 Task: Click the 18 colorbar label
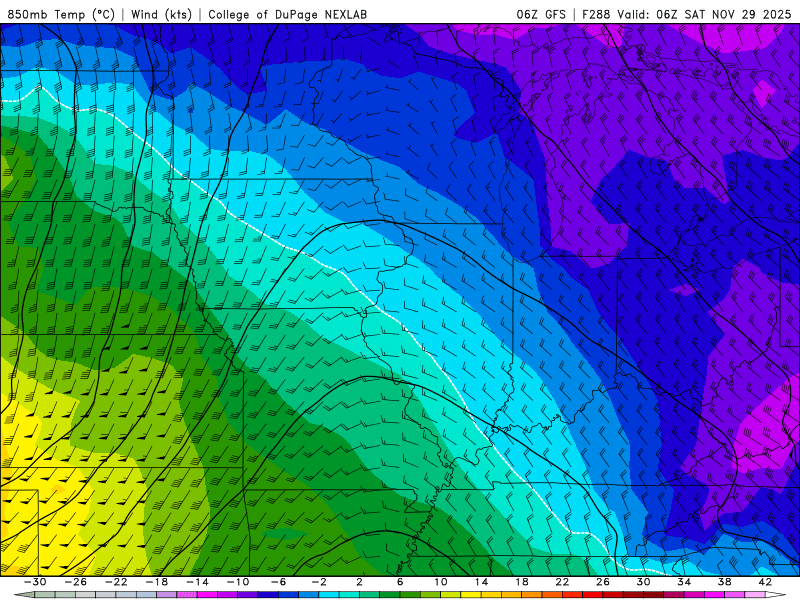[x=521, y=582]
